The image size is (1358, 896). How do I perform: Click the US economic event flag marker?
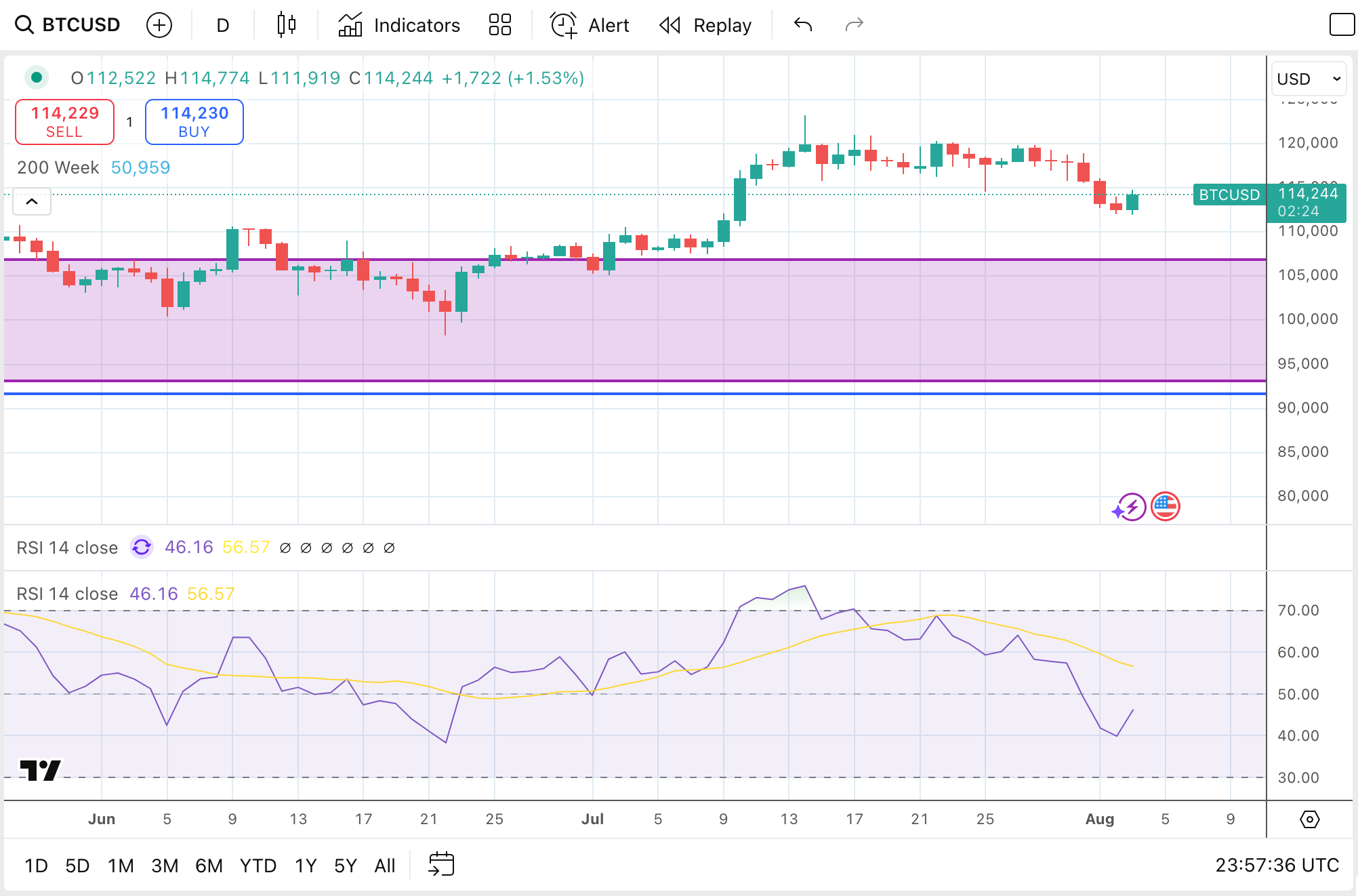(x=1165, y=506)
